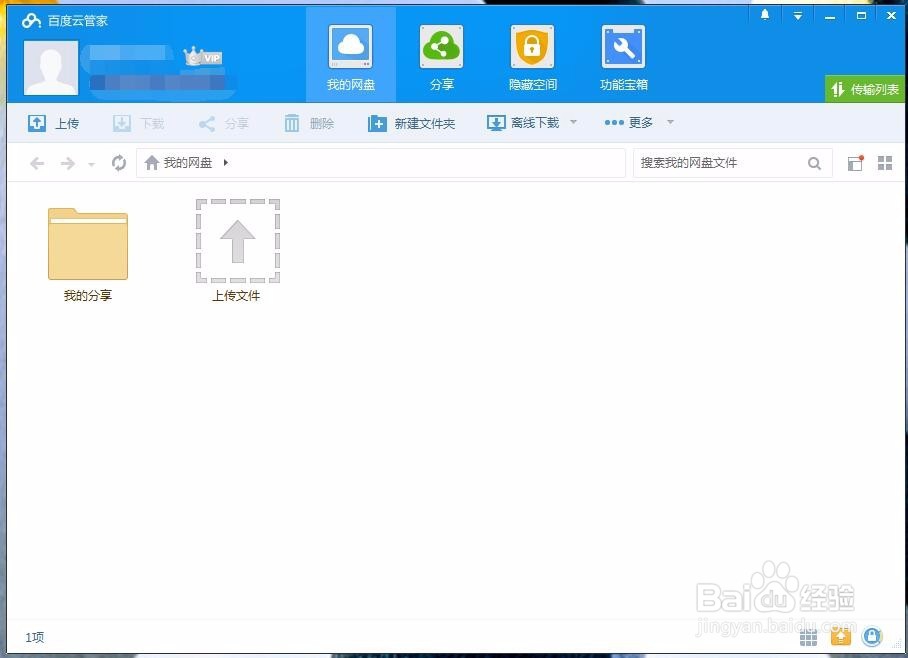Viewport: 908px width, 658px height.
Task: Open the 更多 menu
Action: click(x=629, y=122)
